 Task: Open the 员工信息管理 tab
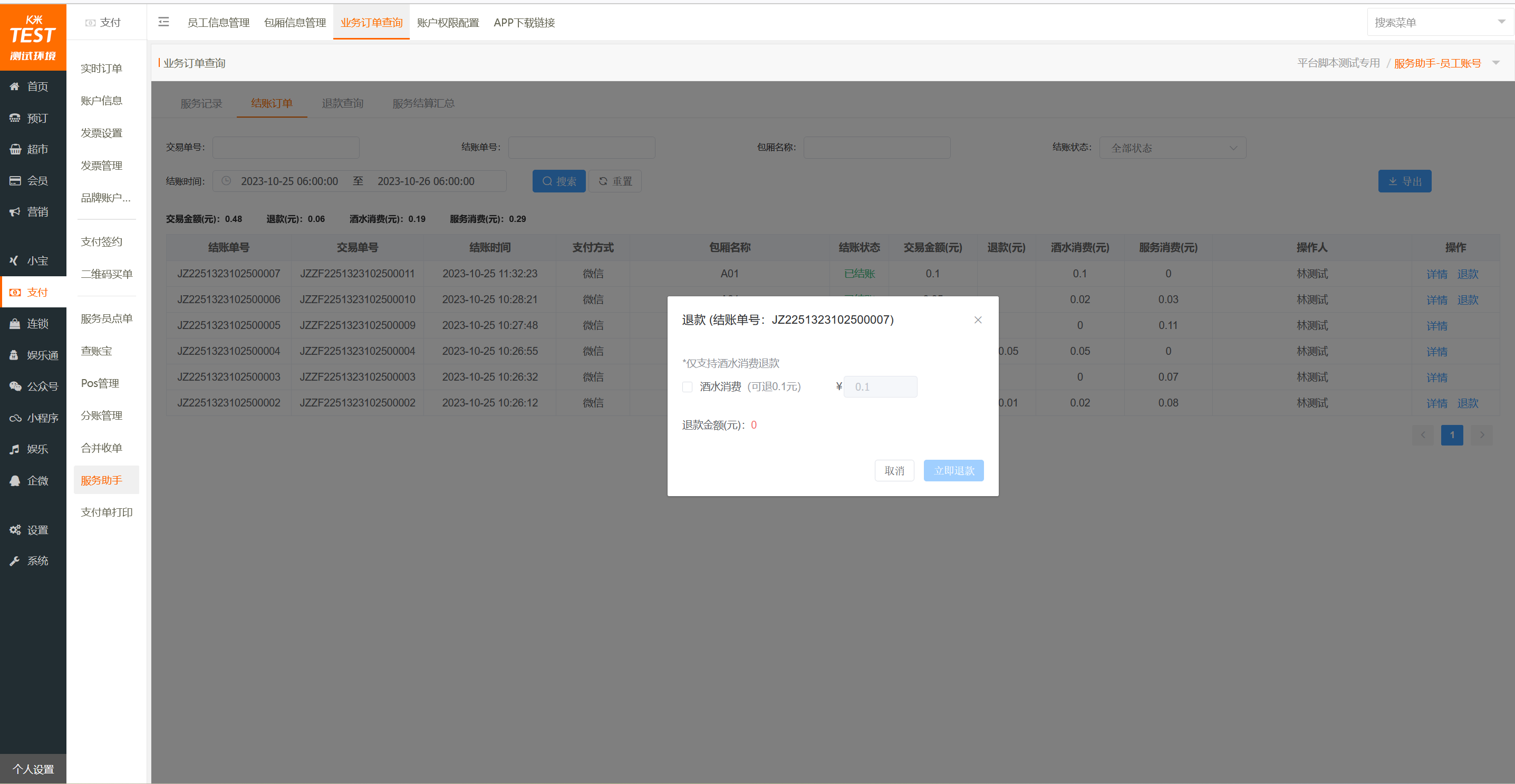(x=218, y=22)
